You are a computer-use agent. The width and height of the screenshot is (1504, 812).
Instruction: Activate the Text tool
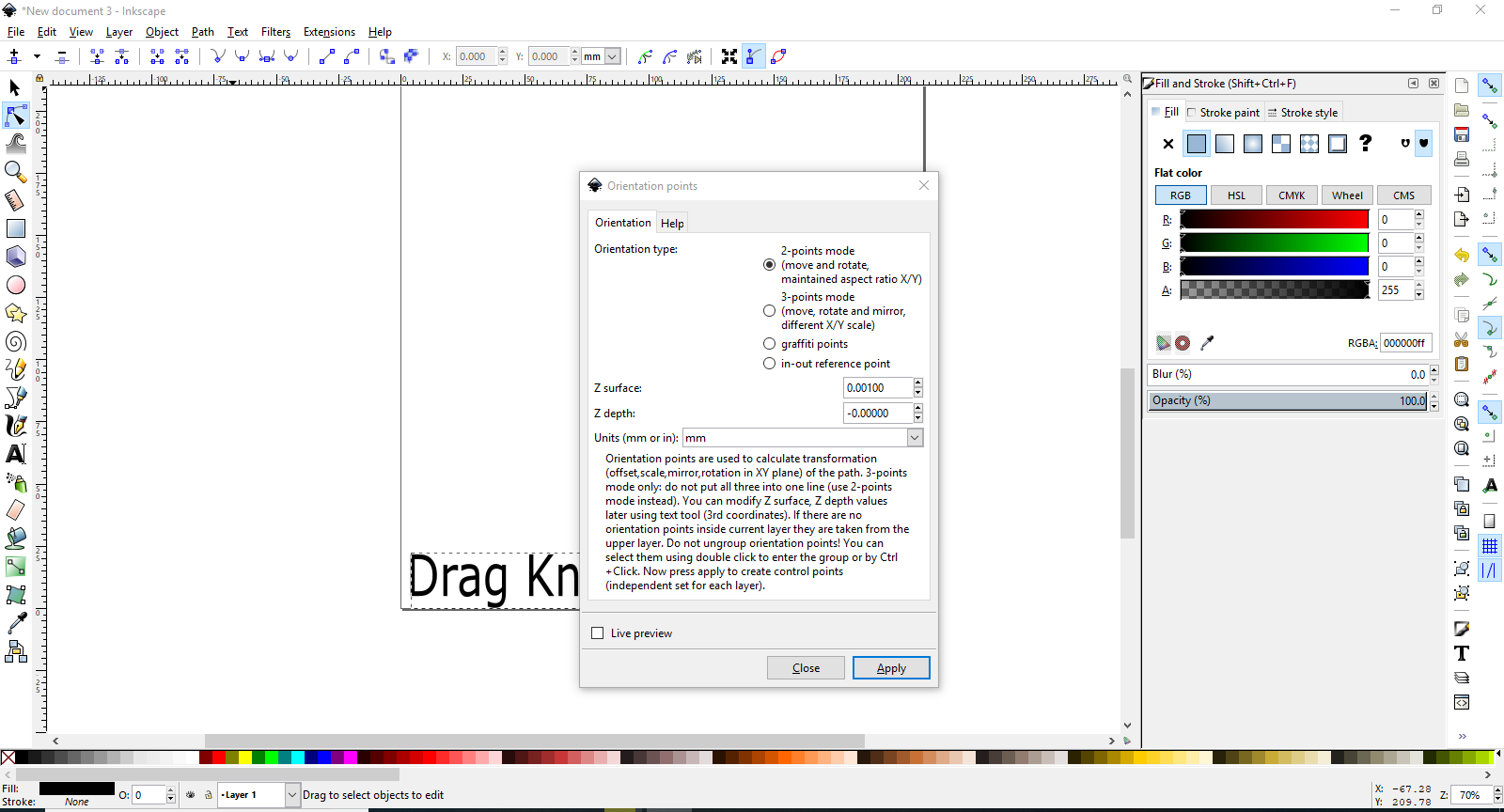click(15, 454)
